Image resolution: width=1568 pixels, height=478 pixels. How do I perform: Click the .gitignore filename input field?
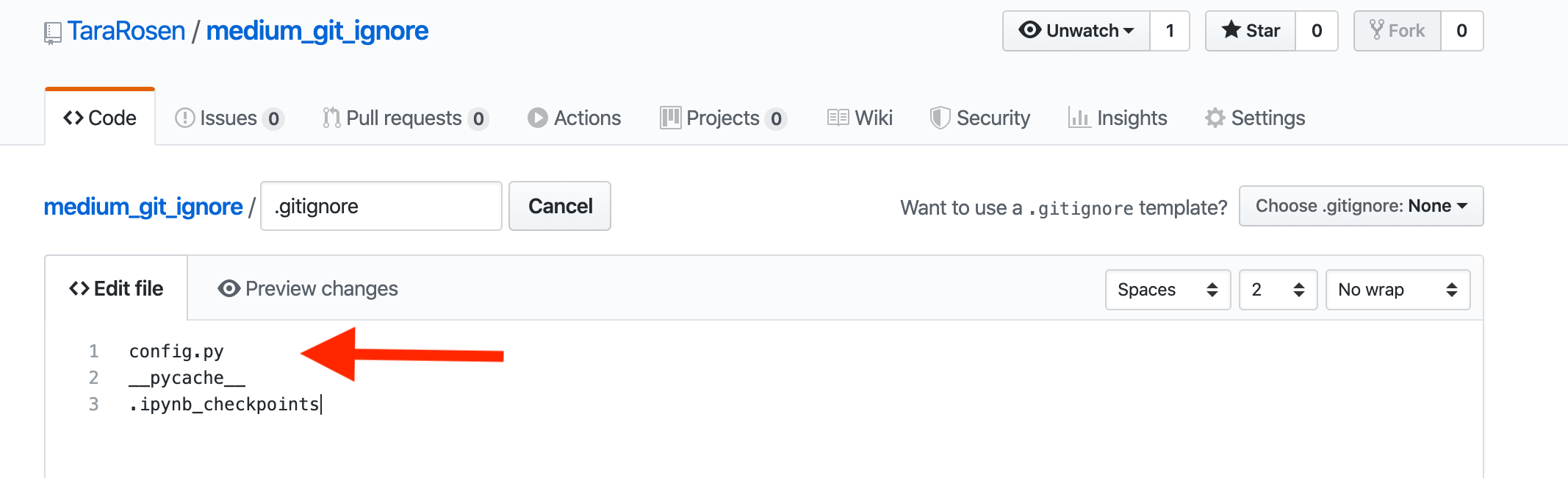click(381, 206)
